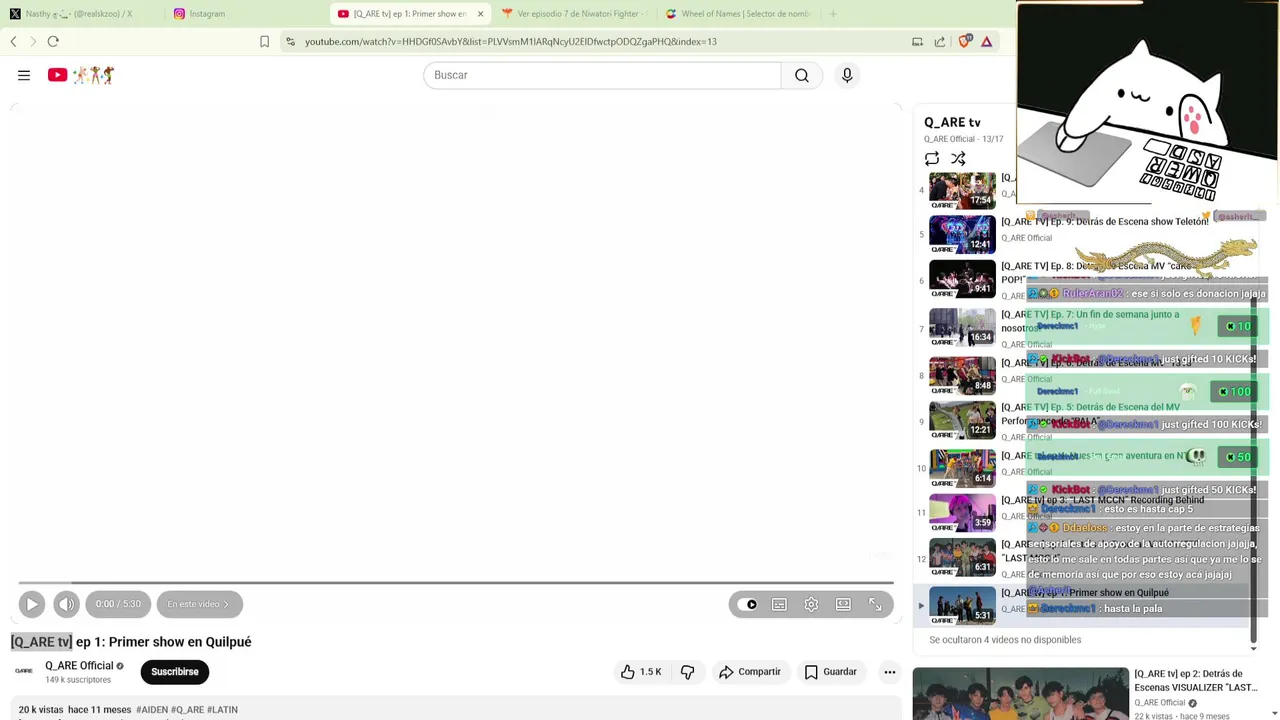Close the active Q_ARE tv tab
1280x720 pixels.
(480, 14)
